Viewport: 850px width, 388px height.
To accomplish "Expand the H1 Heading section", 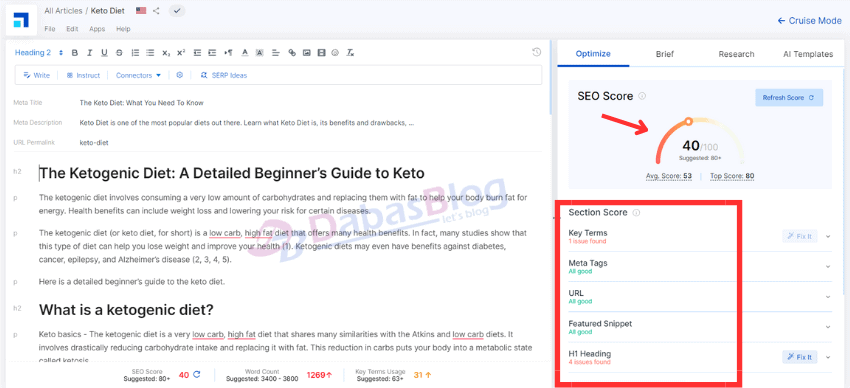I will pyautogui.click(x=828, y=357).
